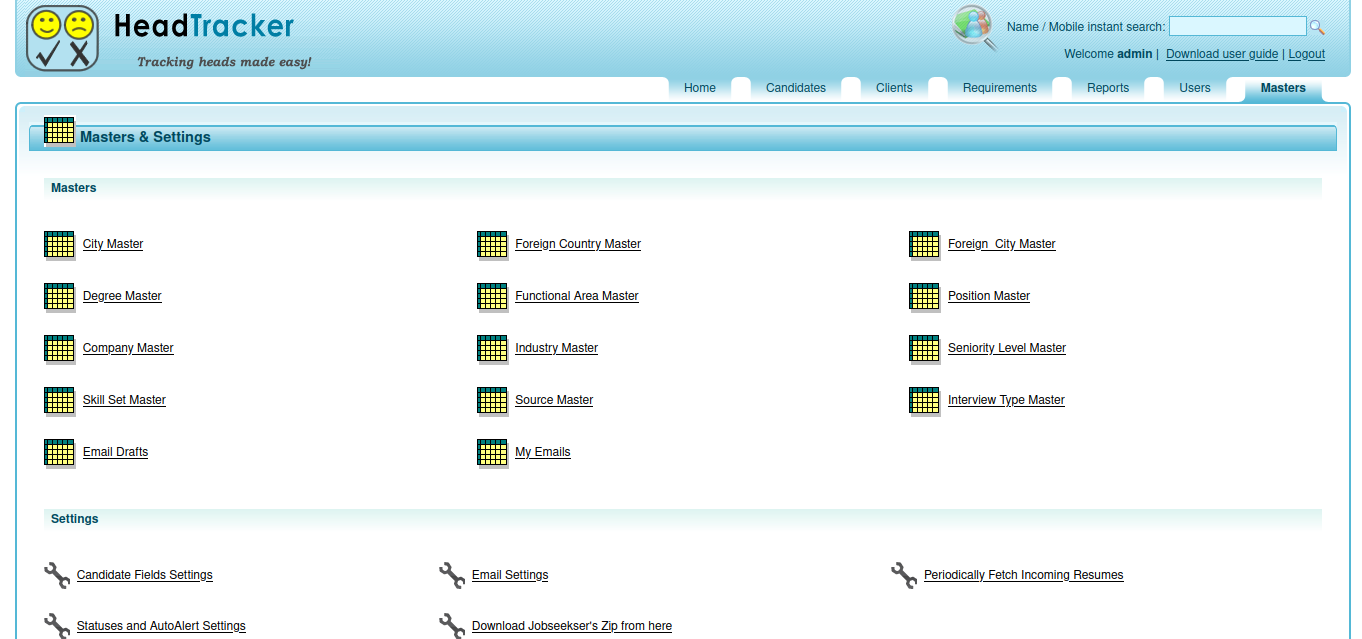
Task: Open the City Master link
Action: 113,244
